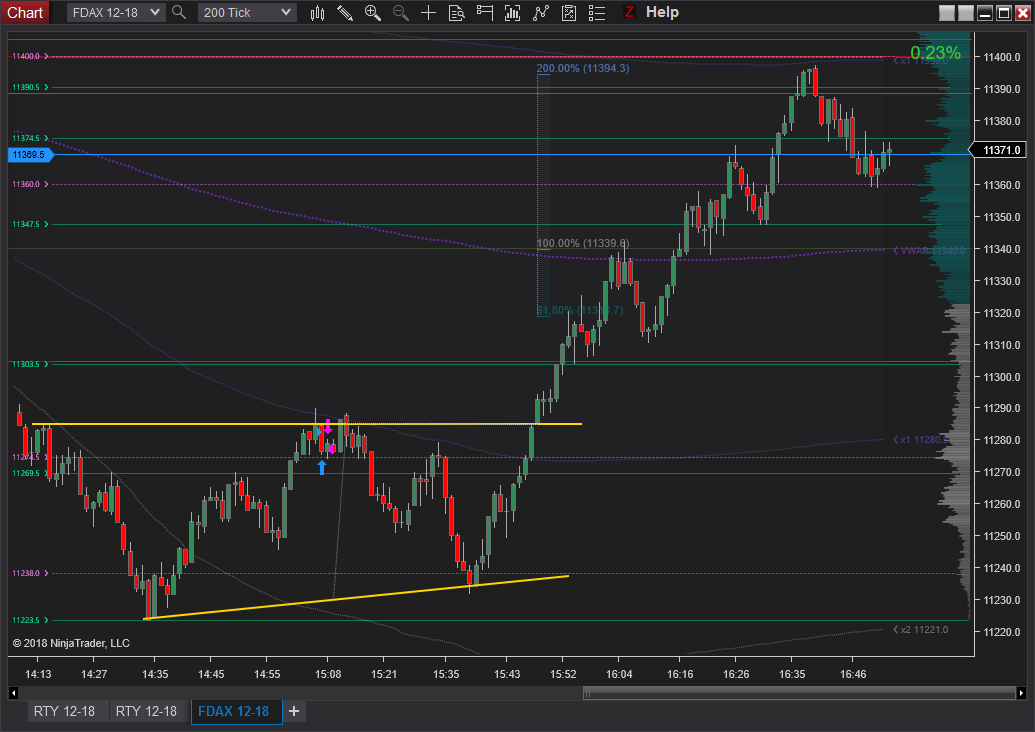The image size is (1035, 732).
Task: Click the 100.00% (11339.6) Fibonacci label
Action: pyautogui.click(x=582, y=243)
